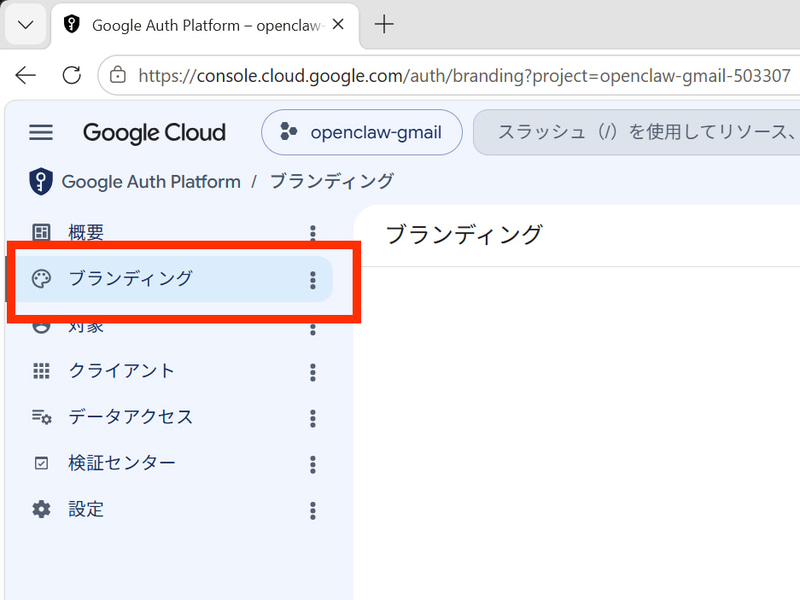Viewport: 800px width, 600px height.
Task: Click the site info lock icon
Action: [x=118, y=76]
